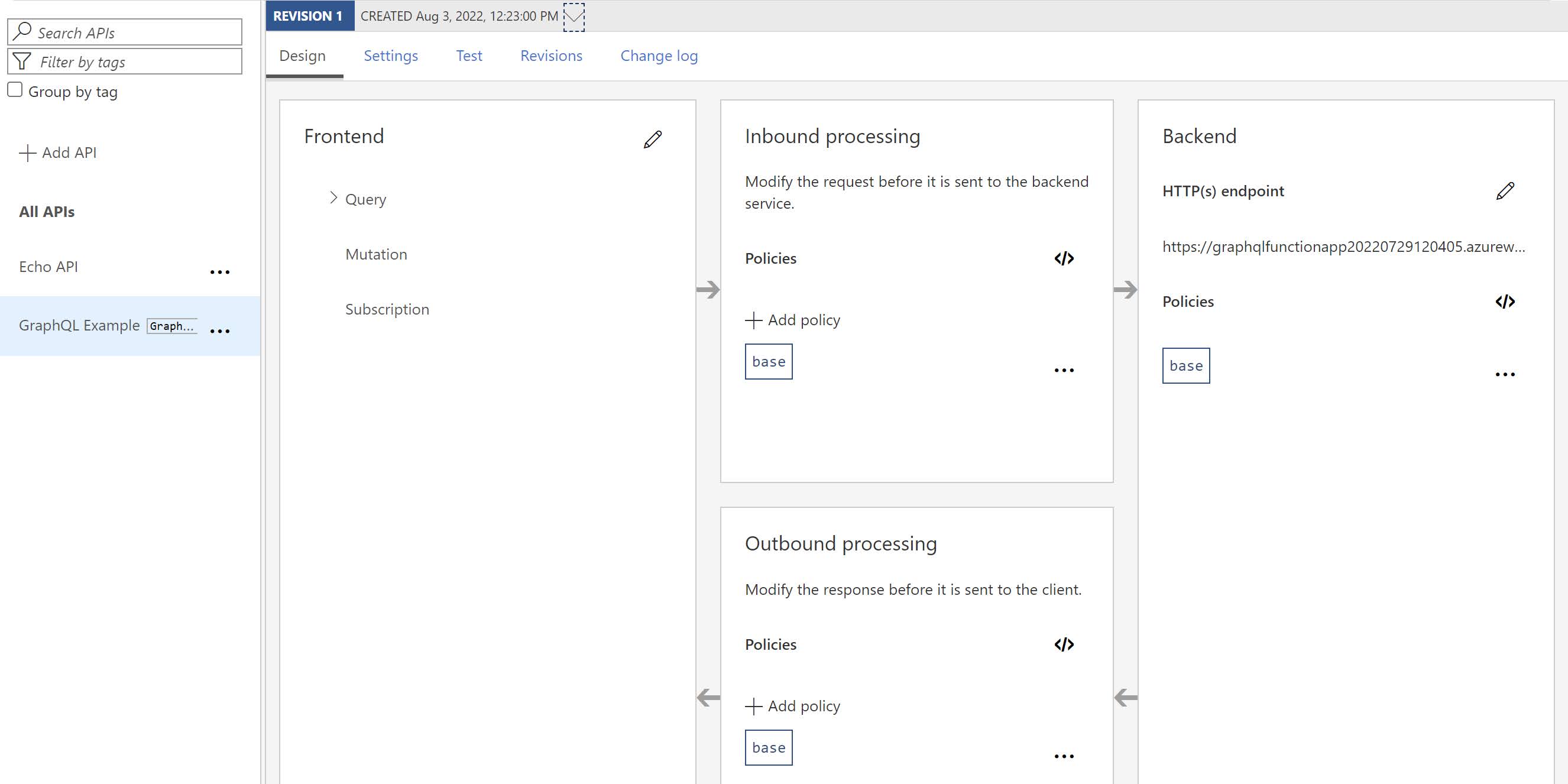Open backend base policy ellipsis menu
The height and width of the screenshot is (784, 1568).
pyautogui.click(x=1505, y=374)
